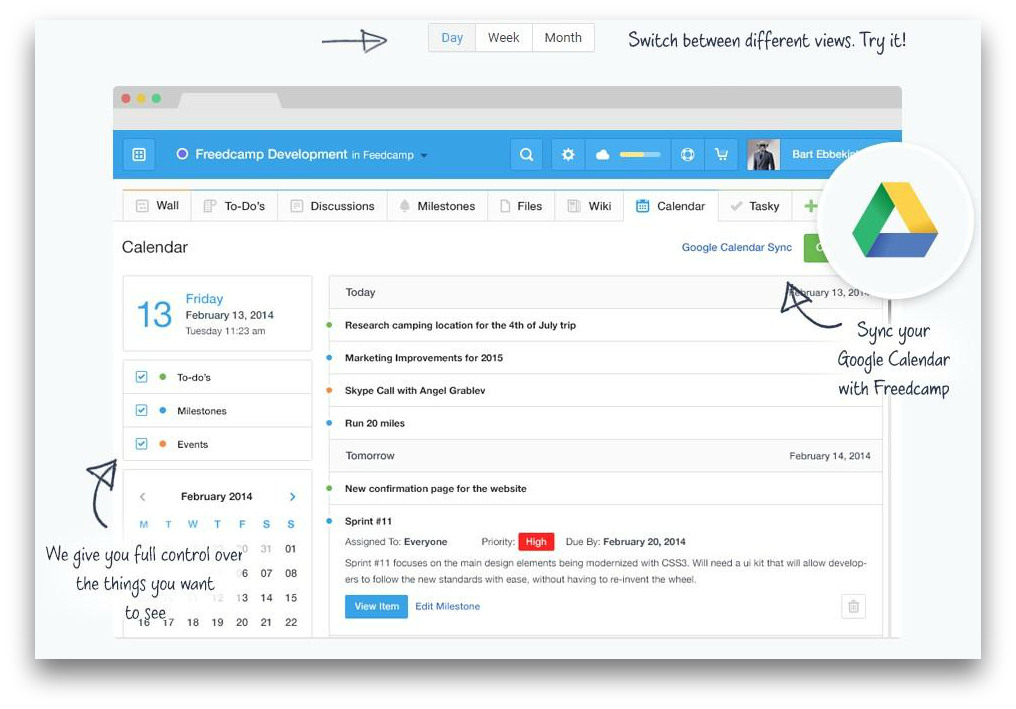1016x709 pixels.
Task: Open the dashboard grid icon in header
Action: 139,155
